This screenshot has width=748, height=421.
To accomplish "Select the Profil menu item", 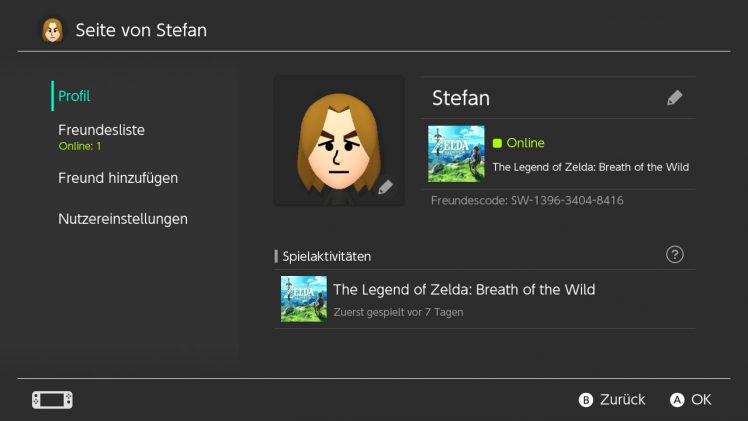I will click(75, 96).
